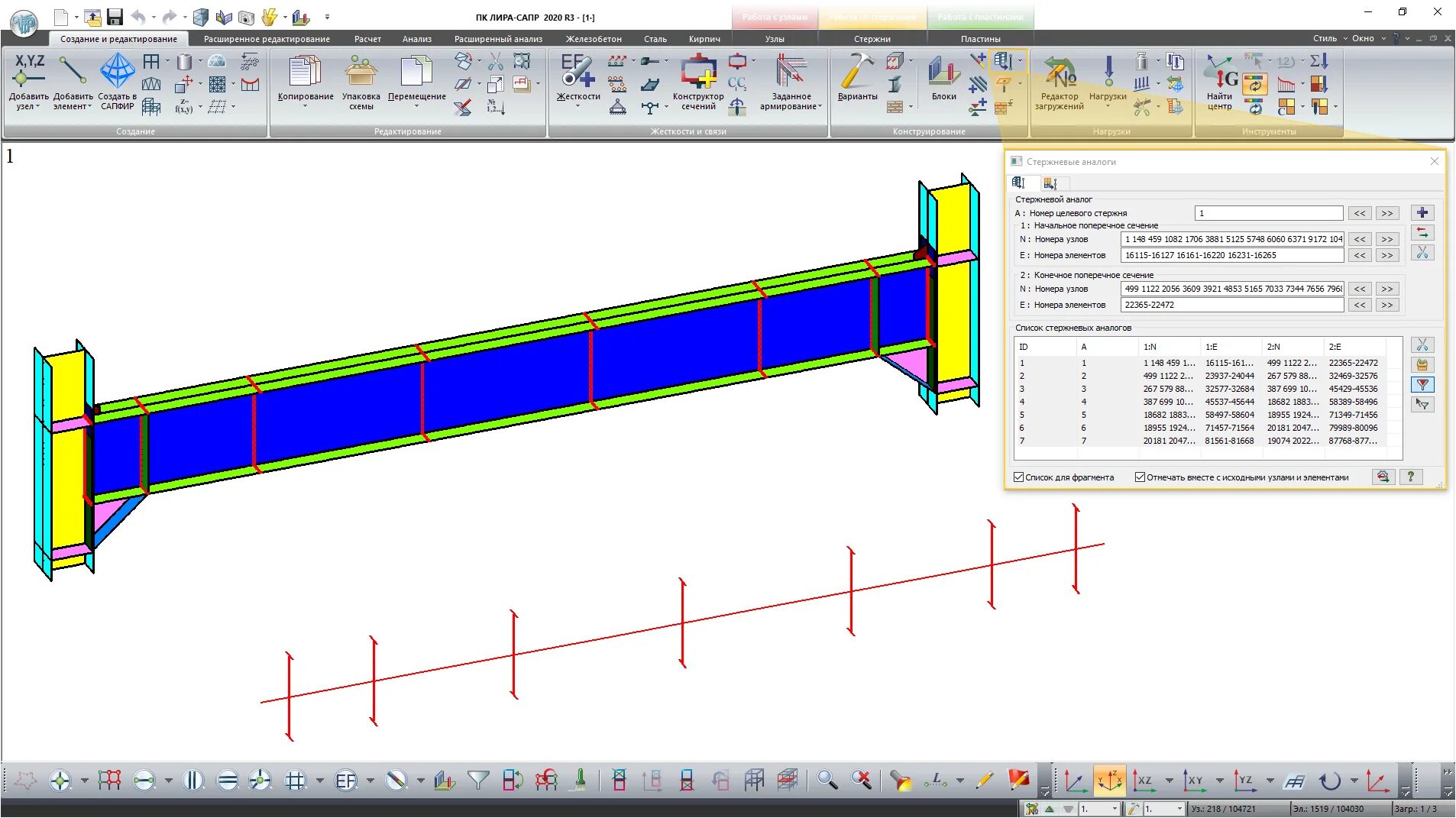
Task: Click the Номер целевого стержня input field
Action: pos(1268,213)
